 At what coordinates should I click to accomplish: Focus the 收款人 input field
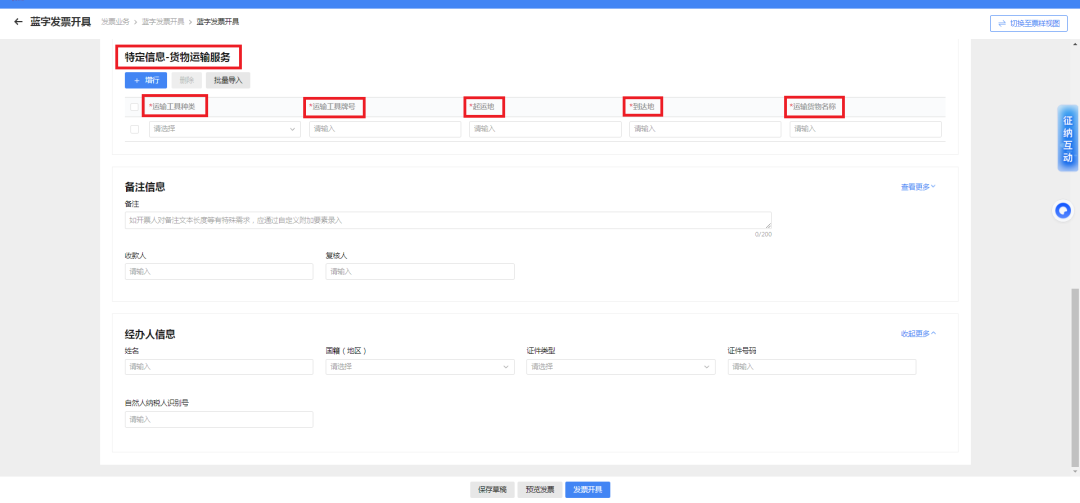[x=219, y=271]
